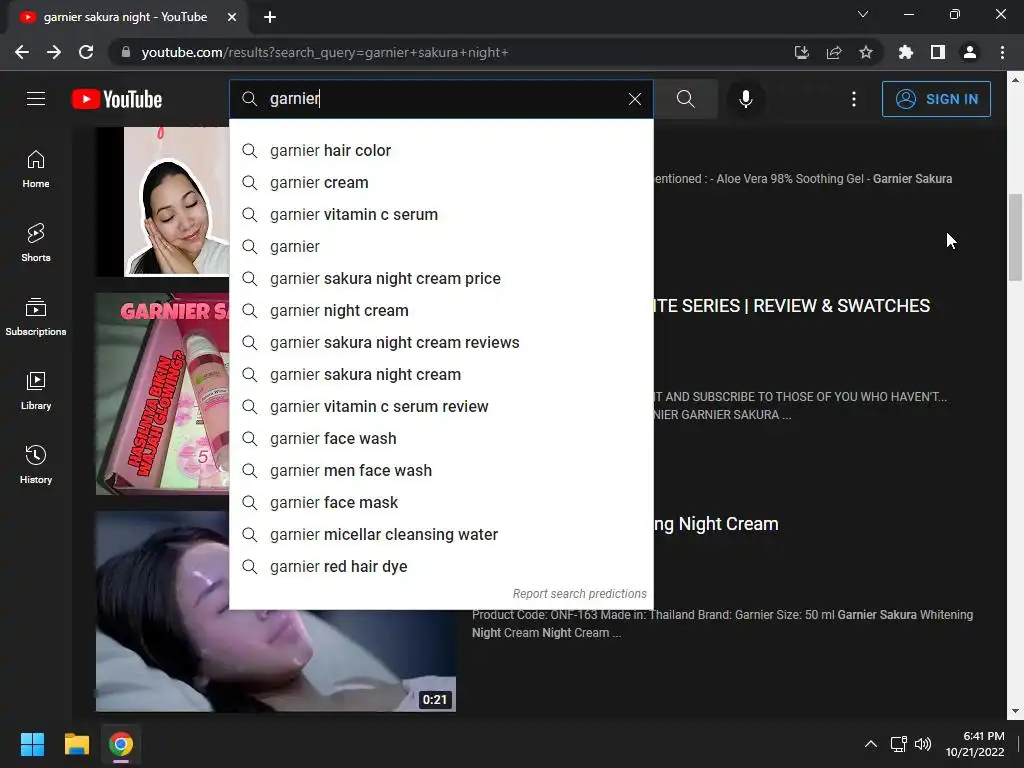Open video thumbnail with duration 0:21
The width and height of the screenshot is (1024, 768).
click(276, 611)
